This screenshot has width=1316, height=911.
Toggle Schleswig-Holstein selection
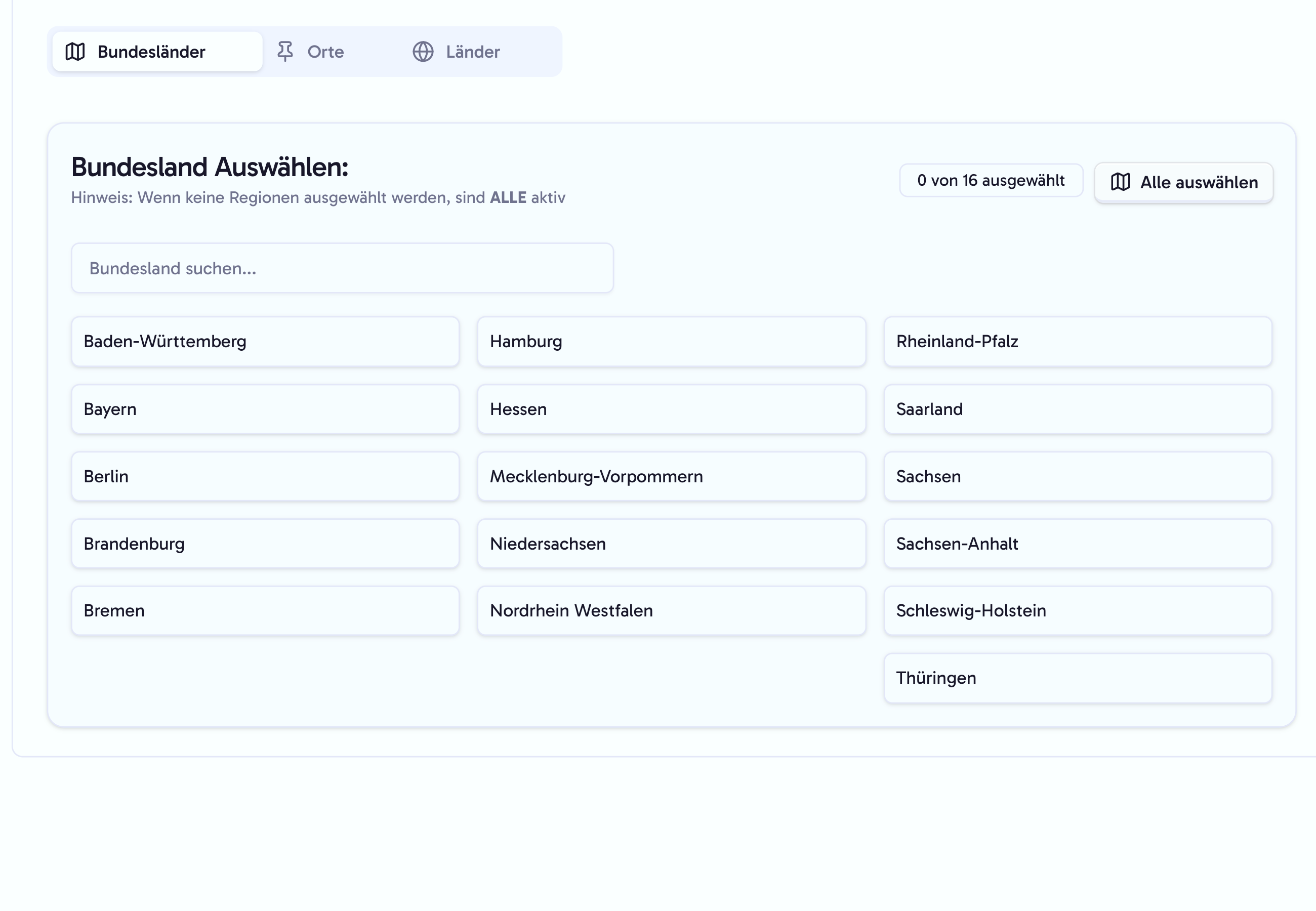[1078, 611]
